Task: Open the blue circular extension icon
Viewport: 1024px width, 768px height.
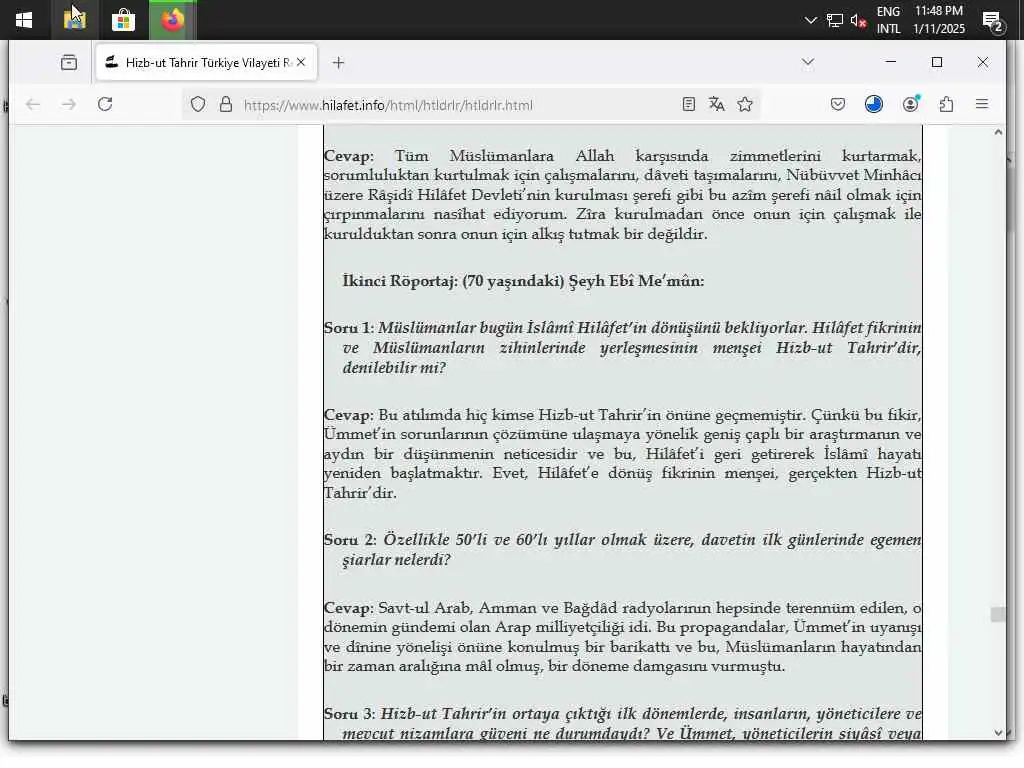Action: pos(874,104)
